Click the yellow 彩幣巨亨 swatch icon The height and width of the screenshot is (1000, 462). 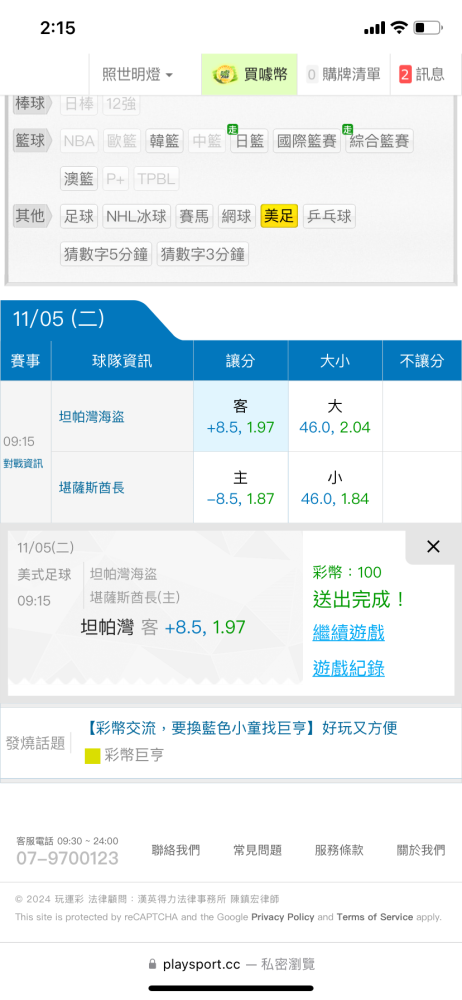(93, 756)
